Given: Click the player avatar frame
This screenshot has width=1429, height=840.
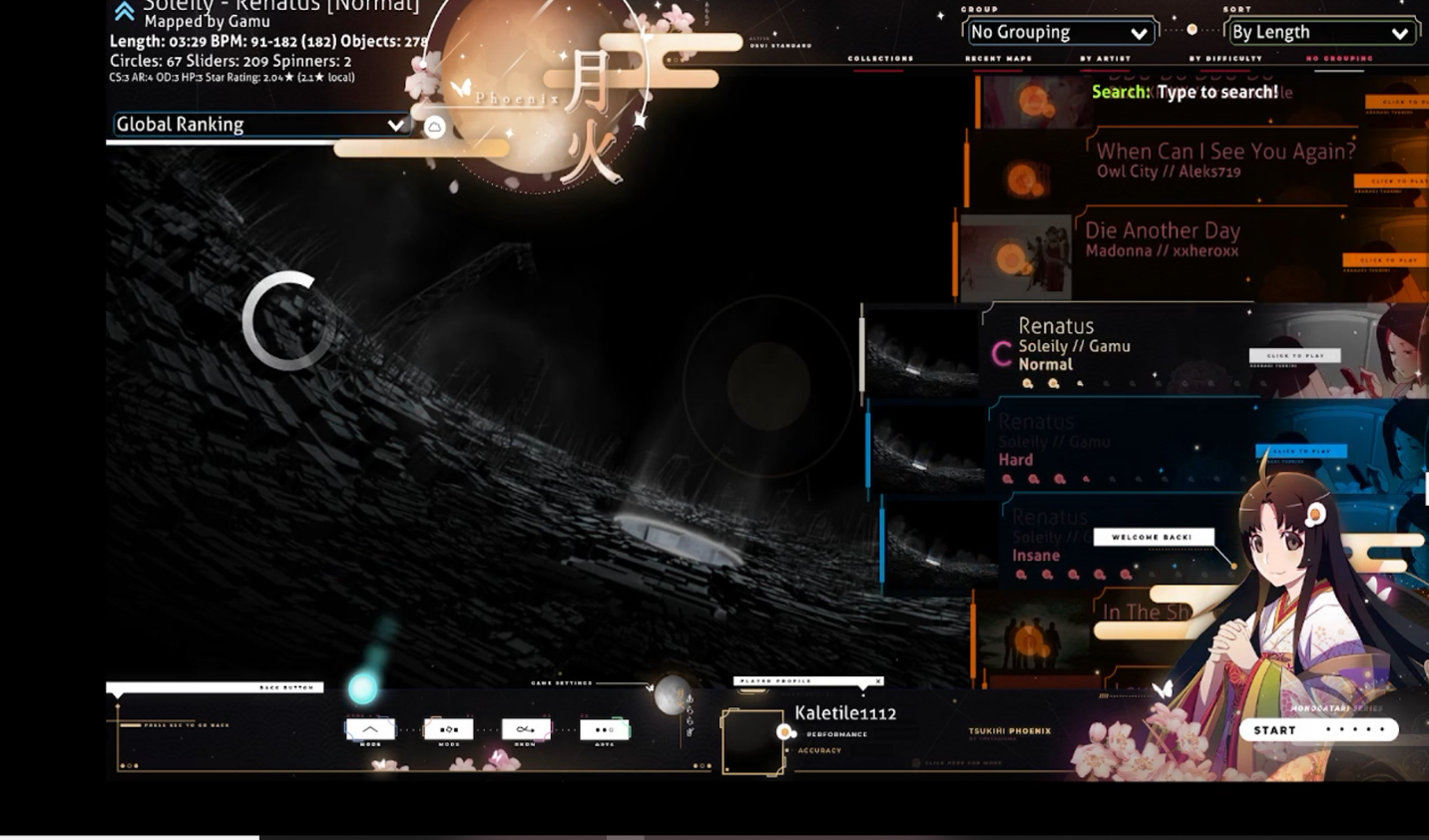Looking at the screenshot, I should tap(752, 741).
